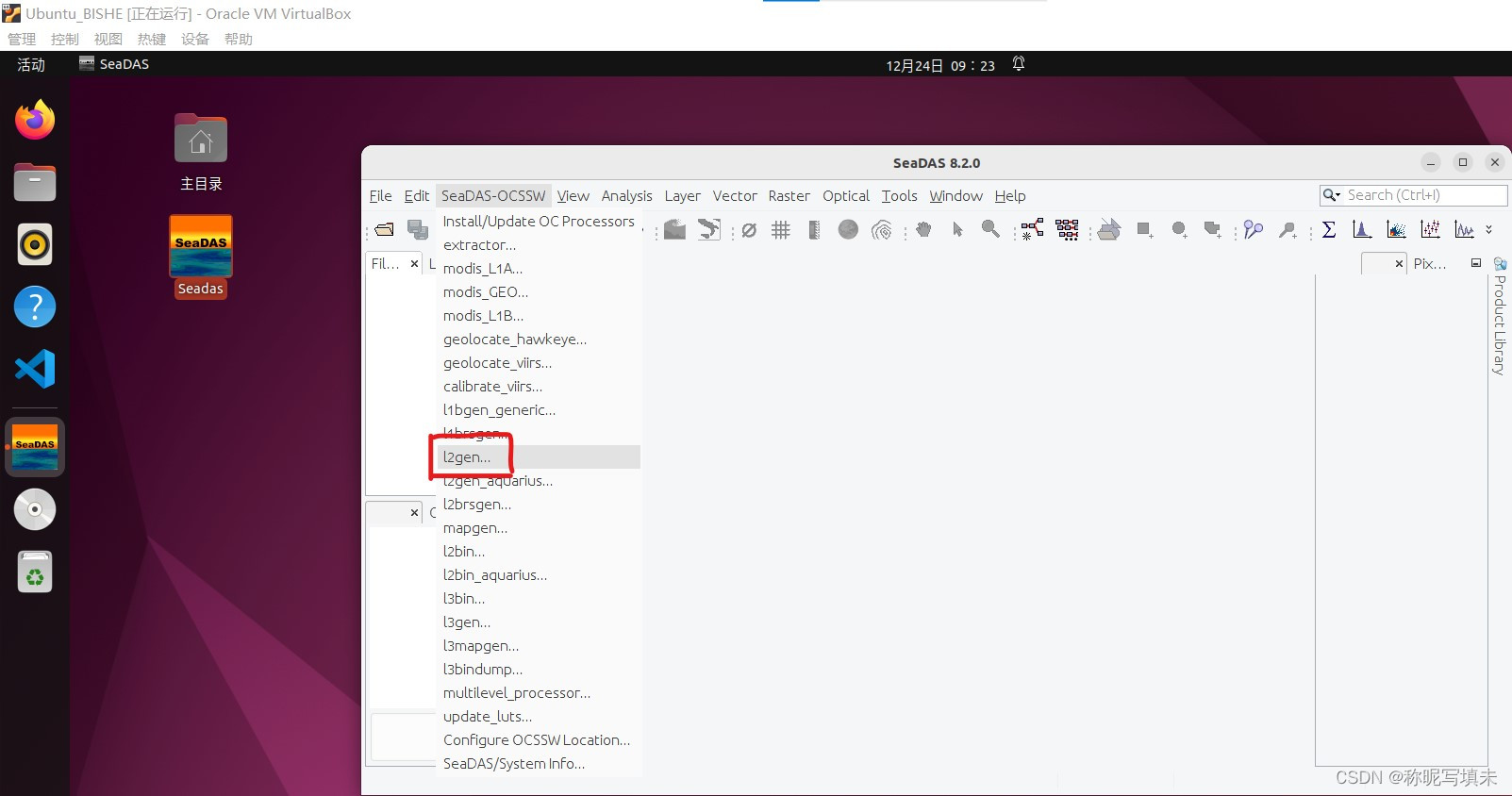Open the View menu
Screen dimensions: 1512x796
573,195
